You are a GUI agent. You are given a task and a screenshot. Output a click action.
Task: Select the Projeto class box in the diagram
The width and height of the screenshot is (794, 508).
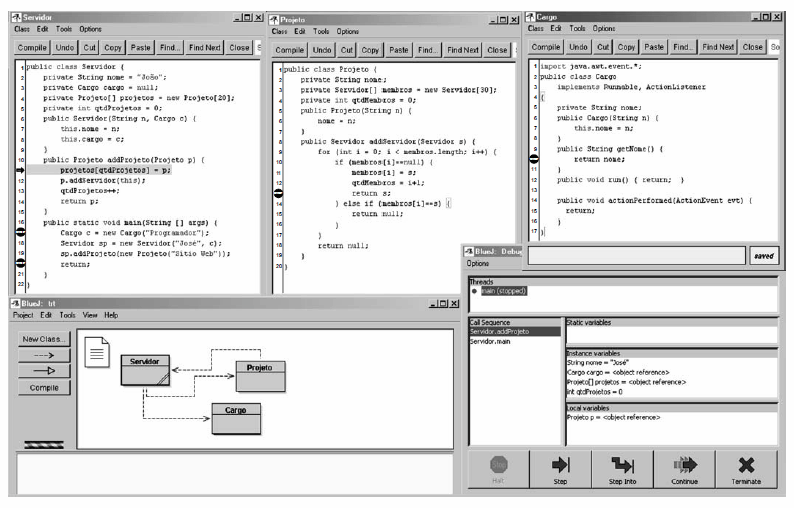click(260, 376)
